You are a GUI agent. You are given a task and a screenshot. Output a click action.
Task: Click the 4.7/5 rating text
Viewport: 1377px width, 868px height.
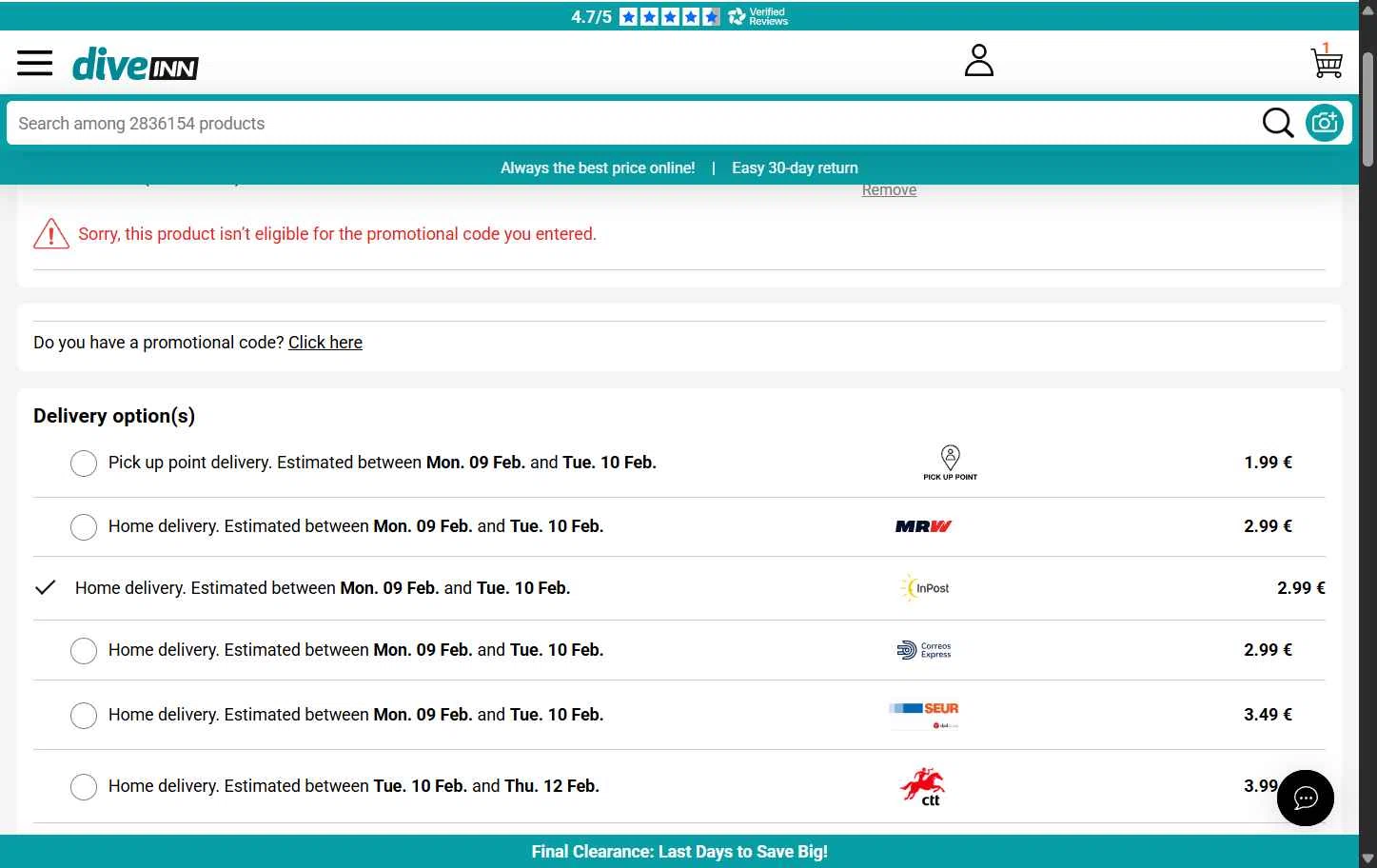(x=591, y=17)
